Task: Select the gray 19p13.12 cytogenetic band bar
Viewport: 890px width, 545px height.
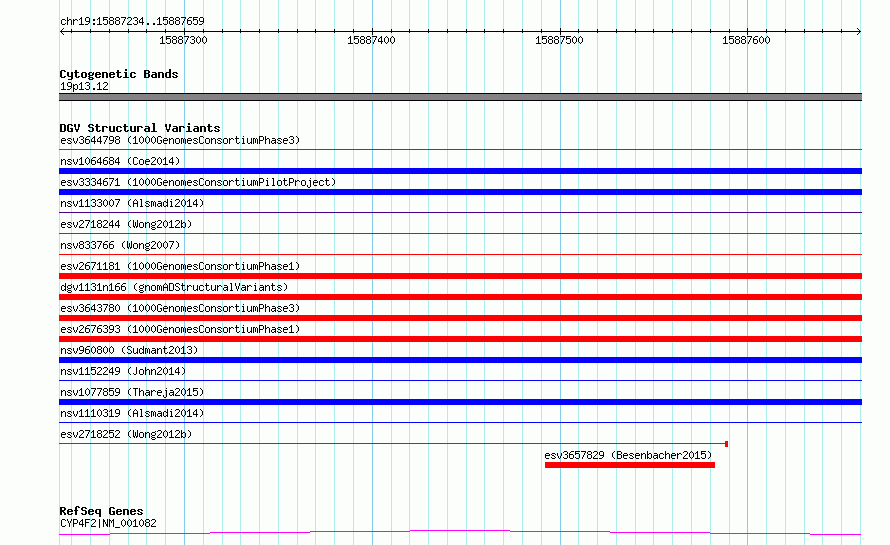Action: [x=460, y=97]
